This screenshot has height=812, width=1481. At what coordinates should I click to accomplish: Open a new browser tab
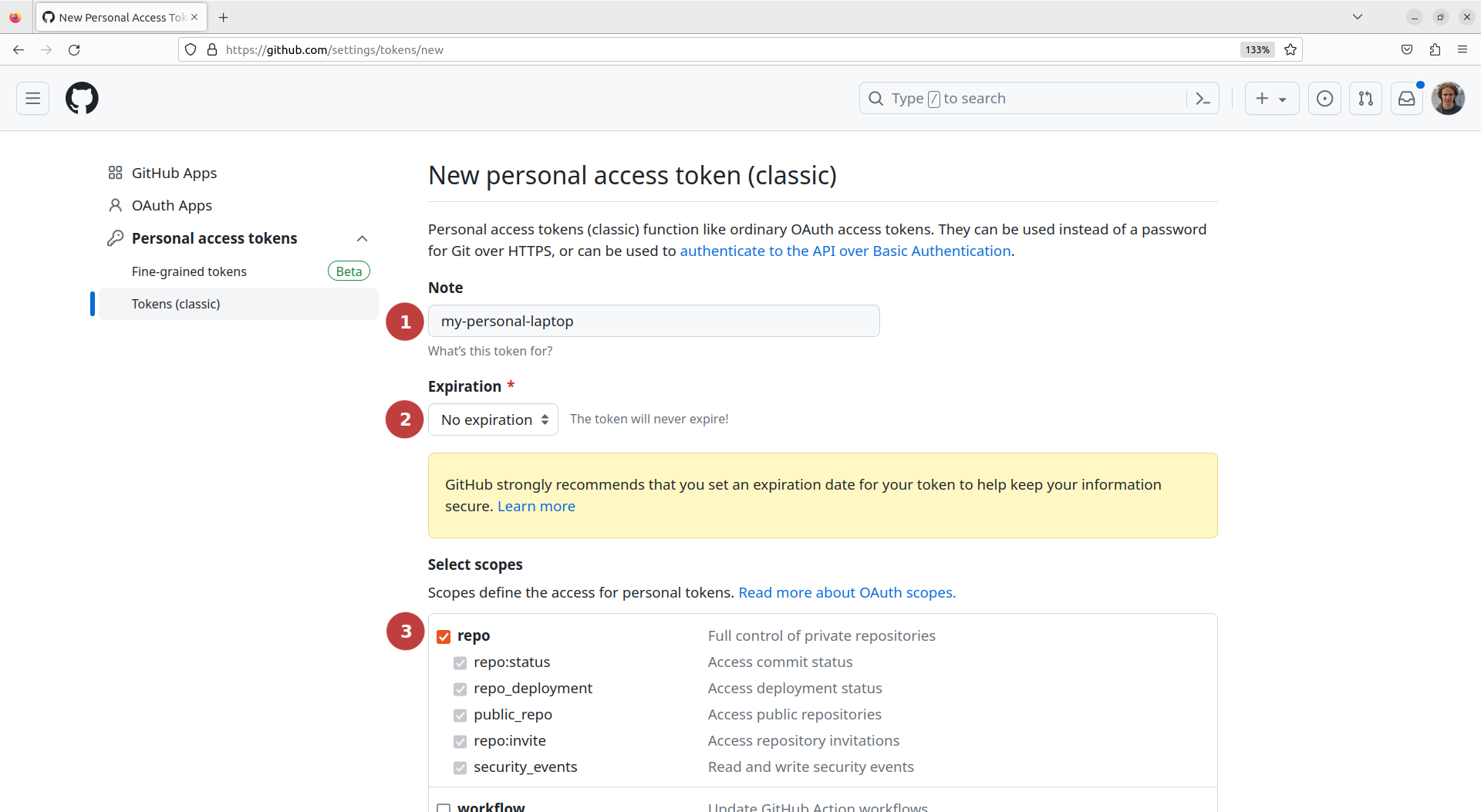tap(224, 17)
